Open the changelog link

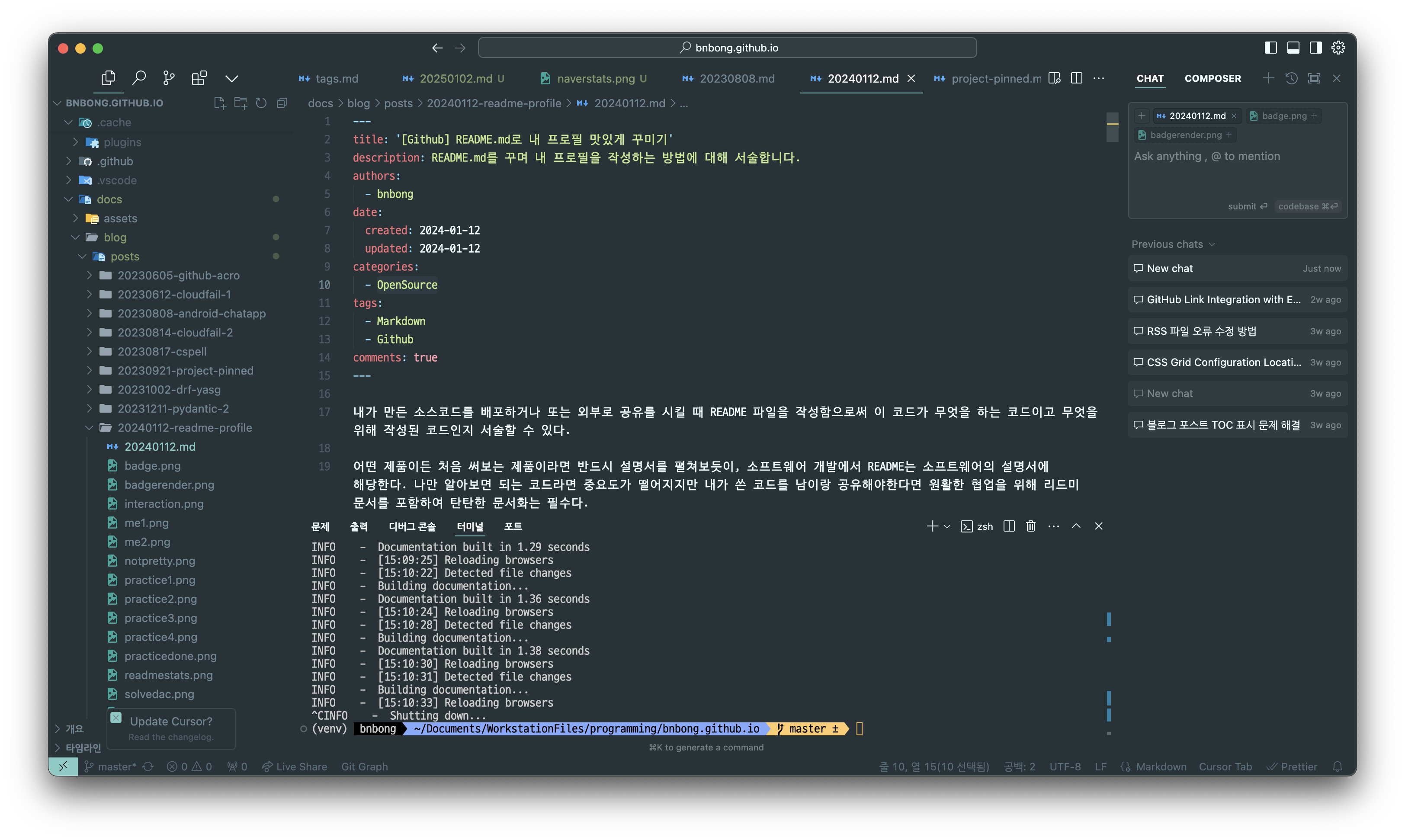171,737
